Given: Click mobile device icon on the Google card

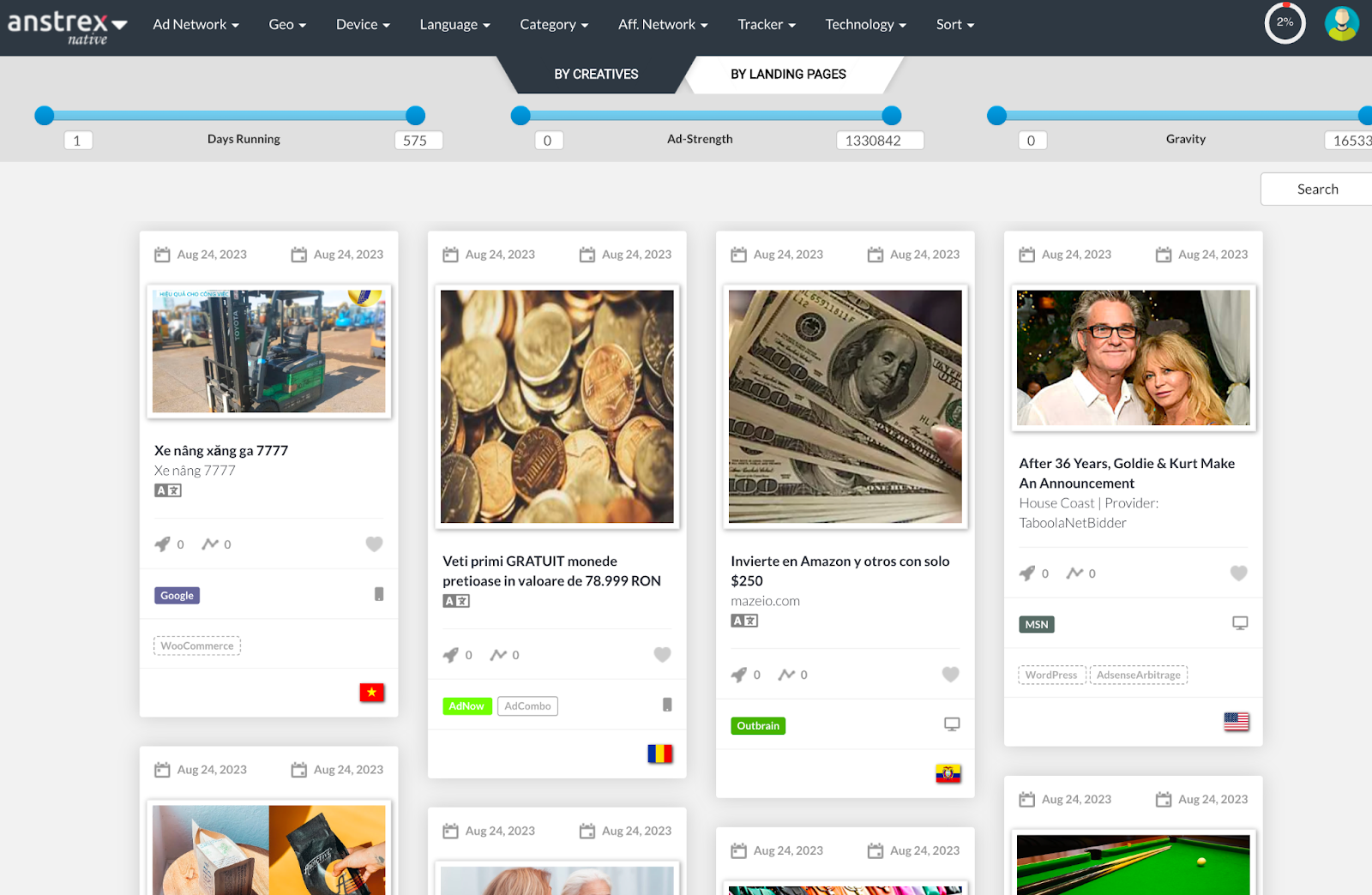Looking at the screenshot, I should click(379, 594).
